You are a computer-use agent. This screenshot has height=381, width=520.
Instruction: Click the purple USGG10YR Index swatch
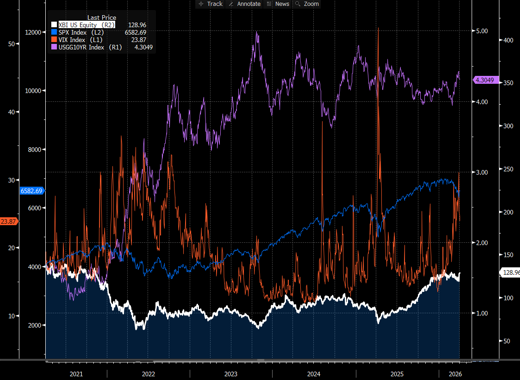[x=54, y=47]
